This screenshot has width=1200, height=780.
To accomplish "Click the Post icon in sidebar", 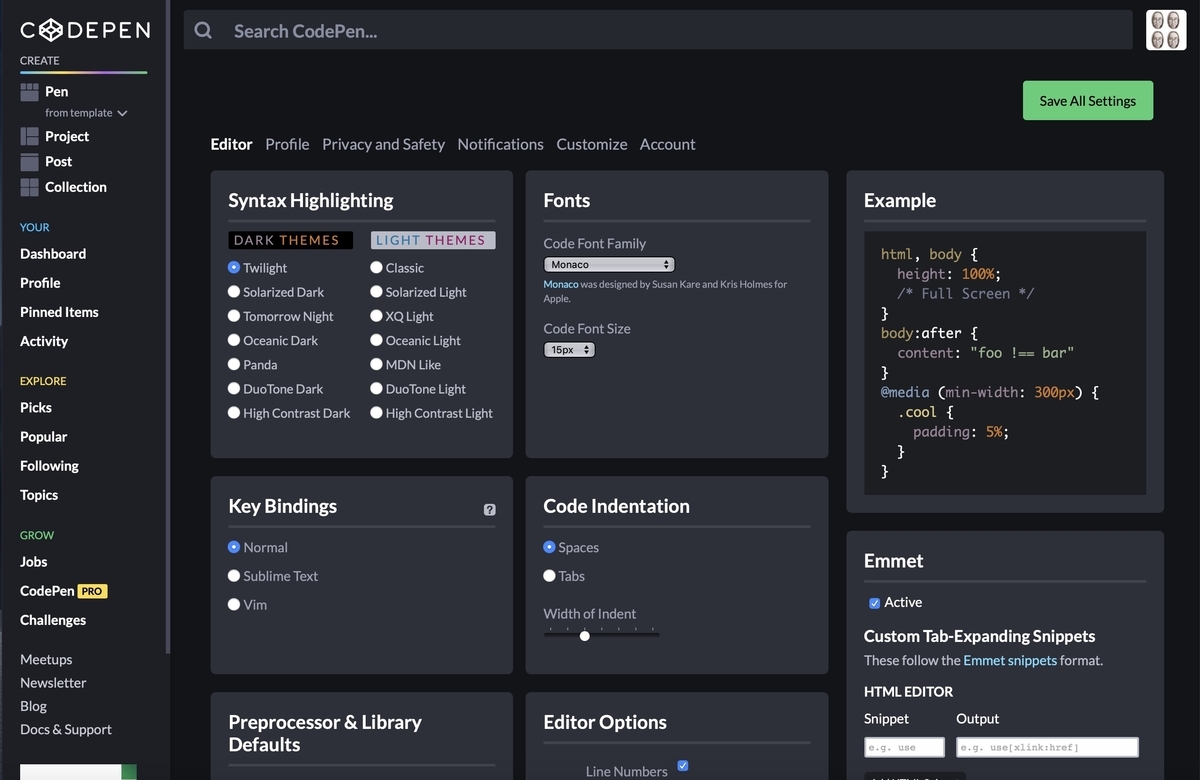I will tap(30, 161).
